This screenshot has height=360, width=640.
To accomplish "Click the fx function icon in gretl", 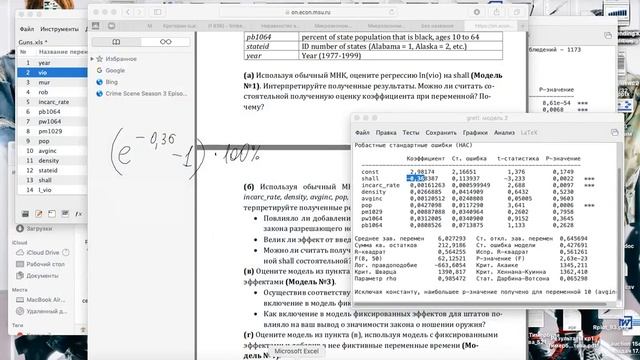I will 78,213.
